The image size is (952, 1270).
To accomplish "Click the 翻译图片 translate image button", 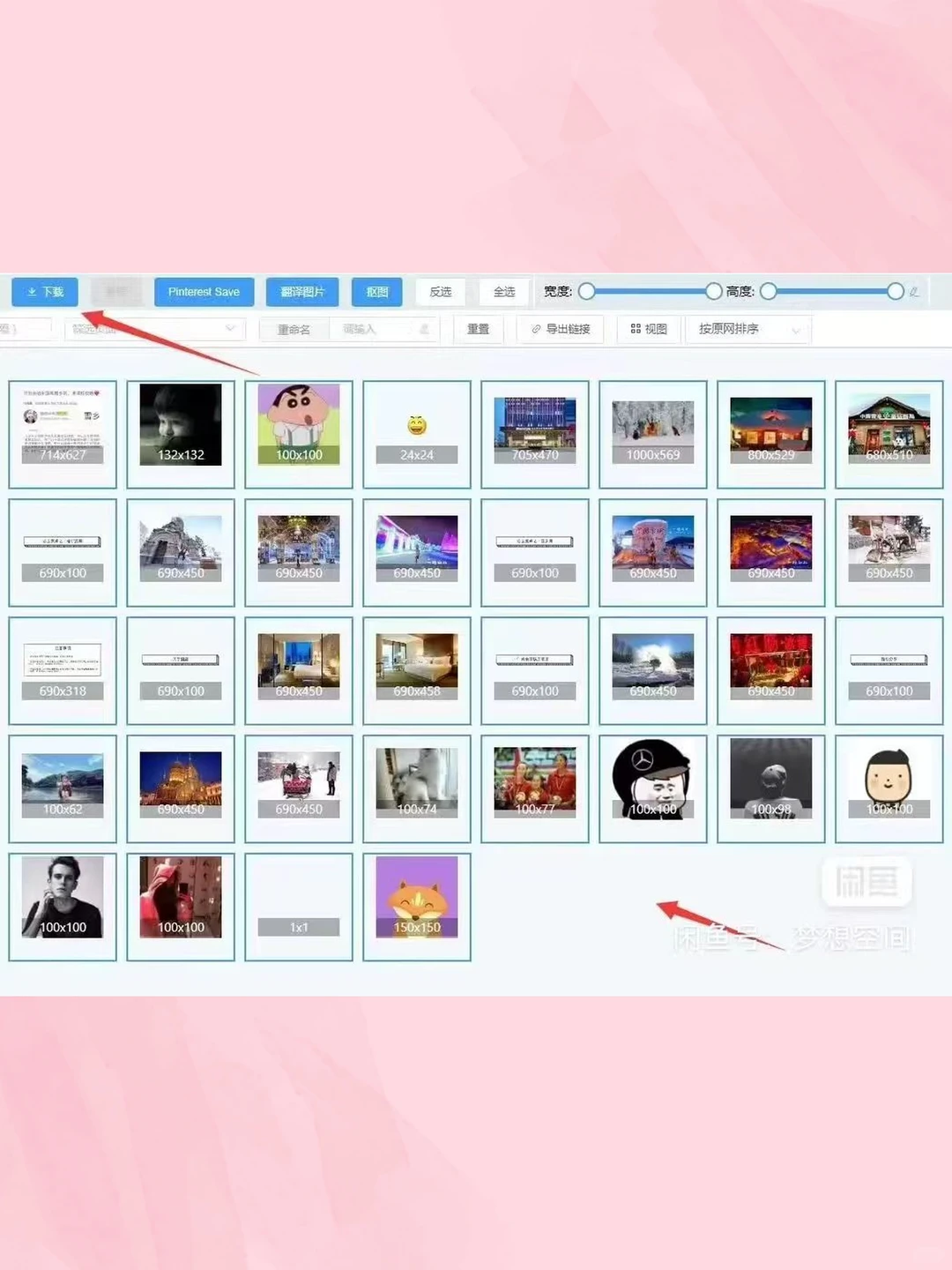I will [302, 292].
